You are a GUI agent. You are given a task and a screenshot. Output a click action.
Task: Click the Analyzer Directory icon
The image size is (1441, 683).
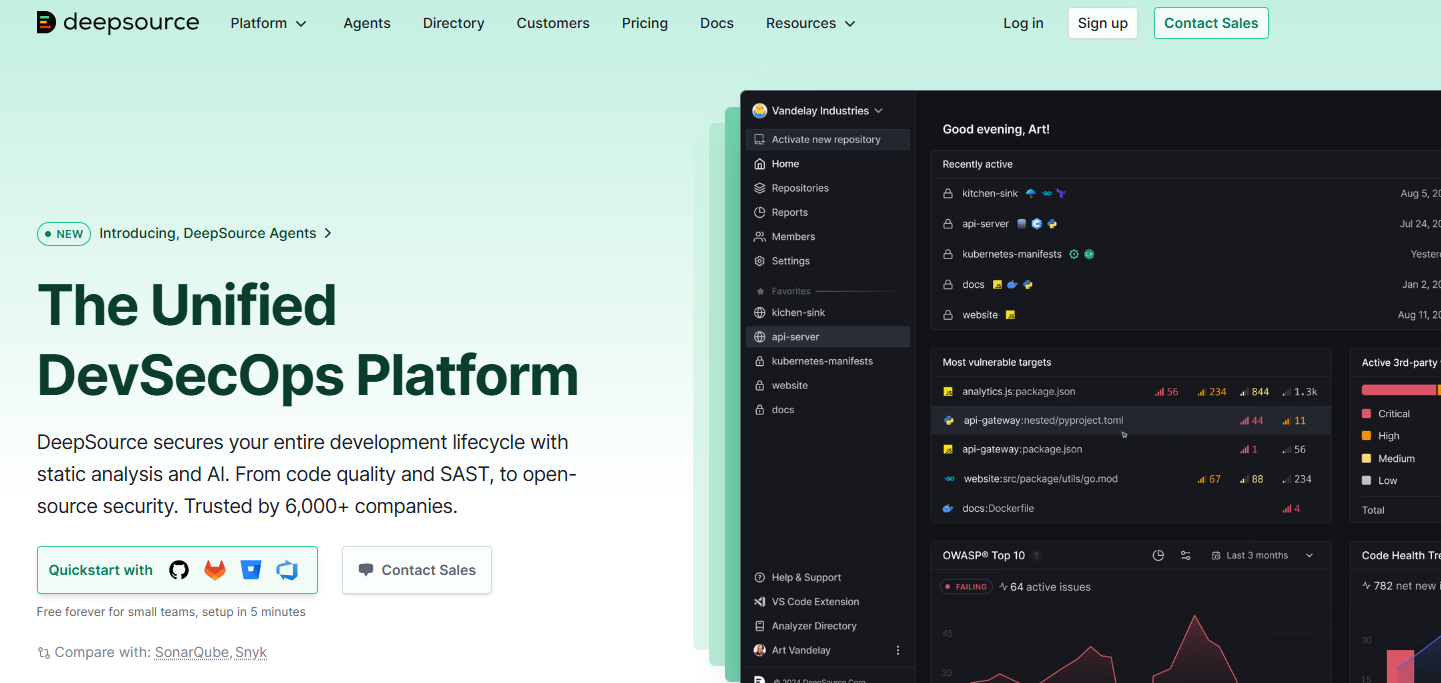tap(760, 626)
